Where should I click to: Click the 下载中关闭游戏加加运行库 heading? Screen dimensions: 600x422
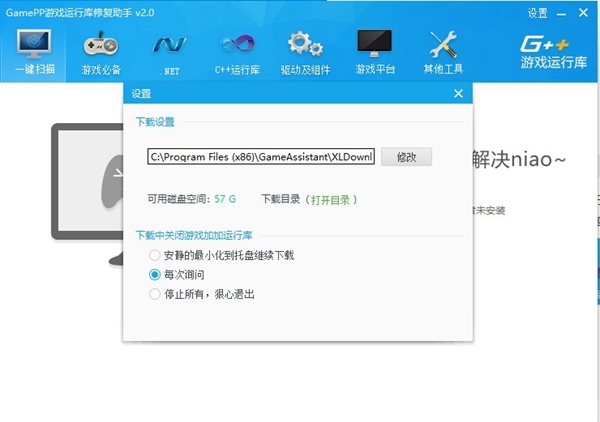pos(194,235)
